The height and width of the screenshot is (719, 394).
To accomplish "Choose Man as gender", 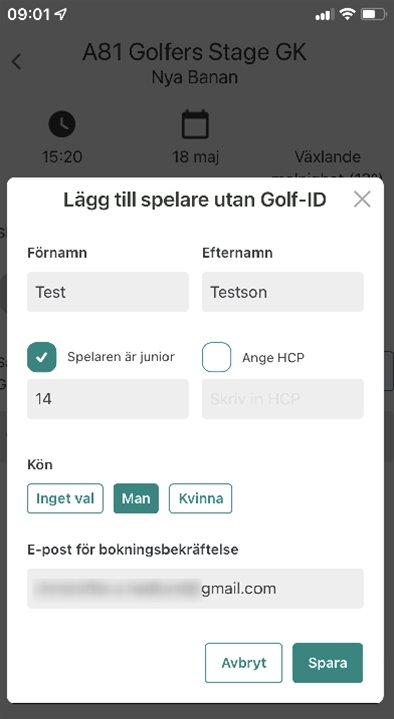I will (136, 498).
